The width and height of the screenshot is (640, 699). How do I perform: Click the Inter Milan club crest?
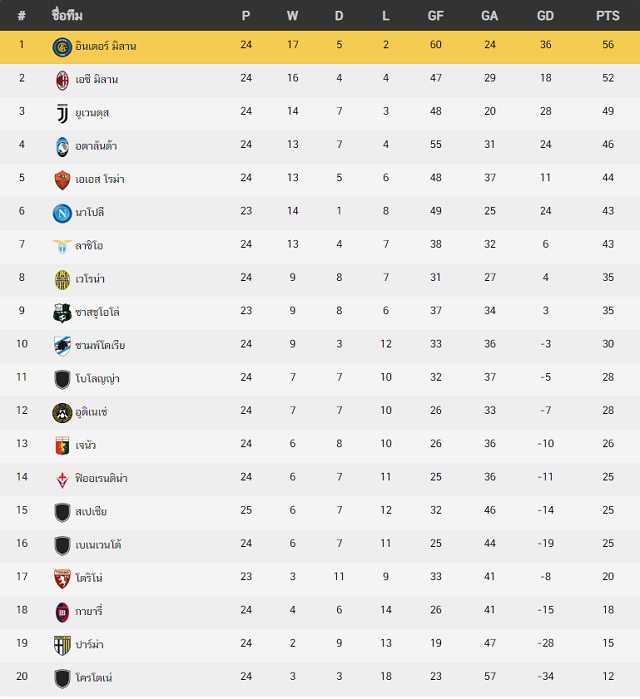tap(62, 47)
